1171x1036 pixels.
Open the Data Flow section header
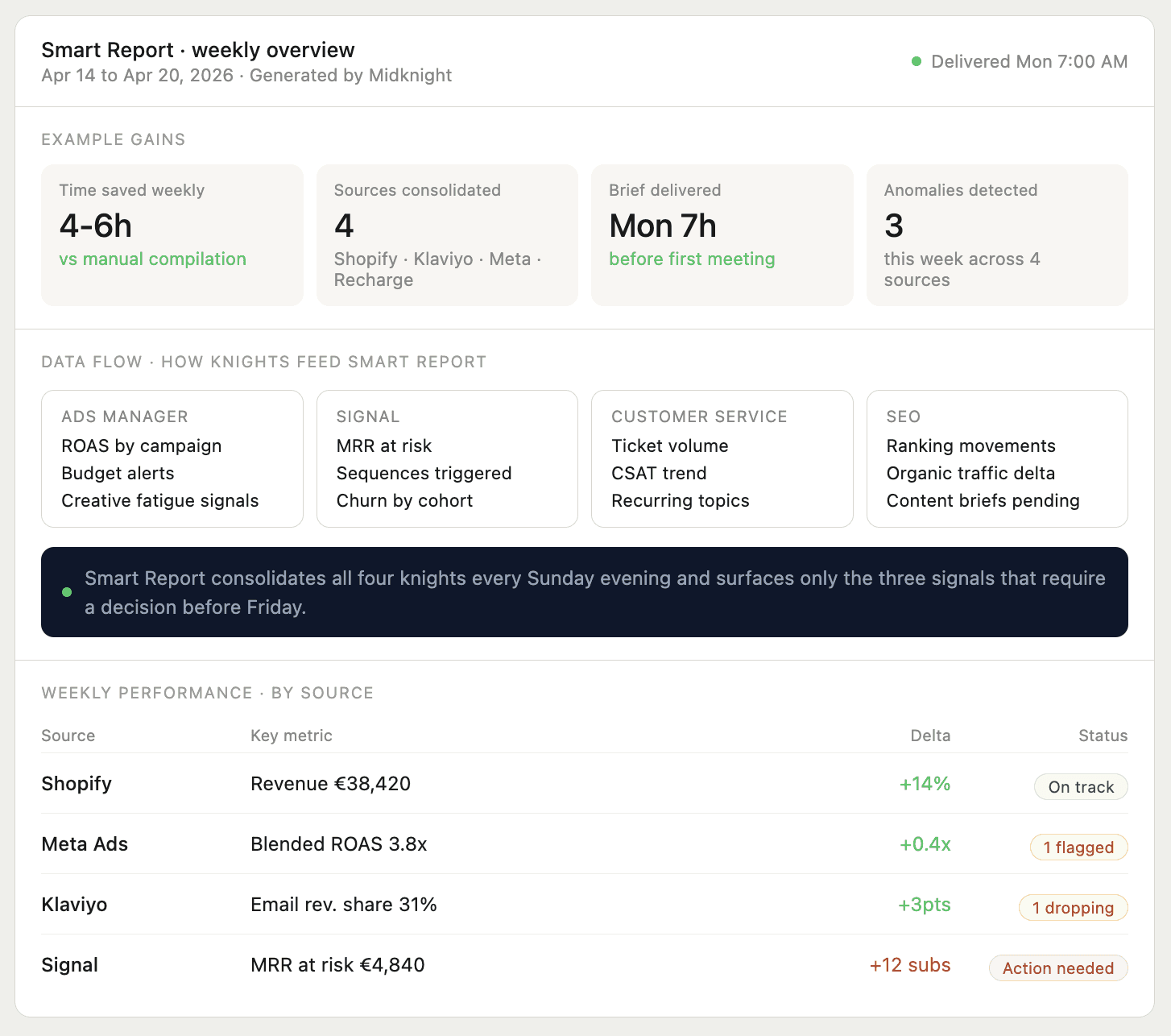tap(263, 362)
